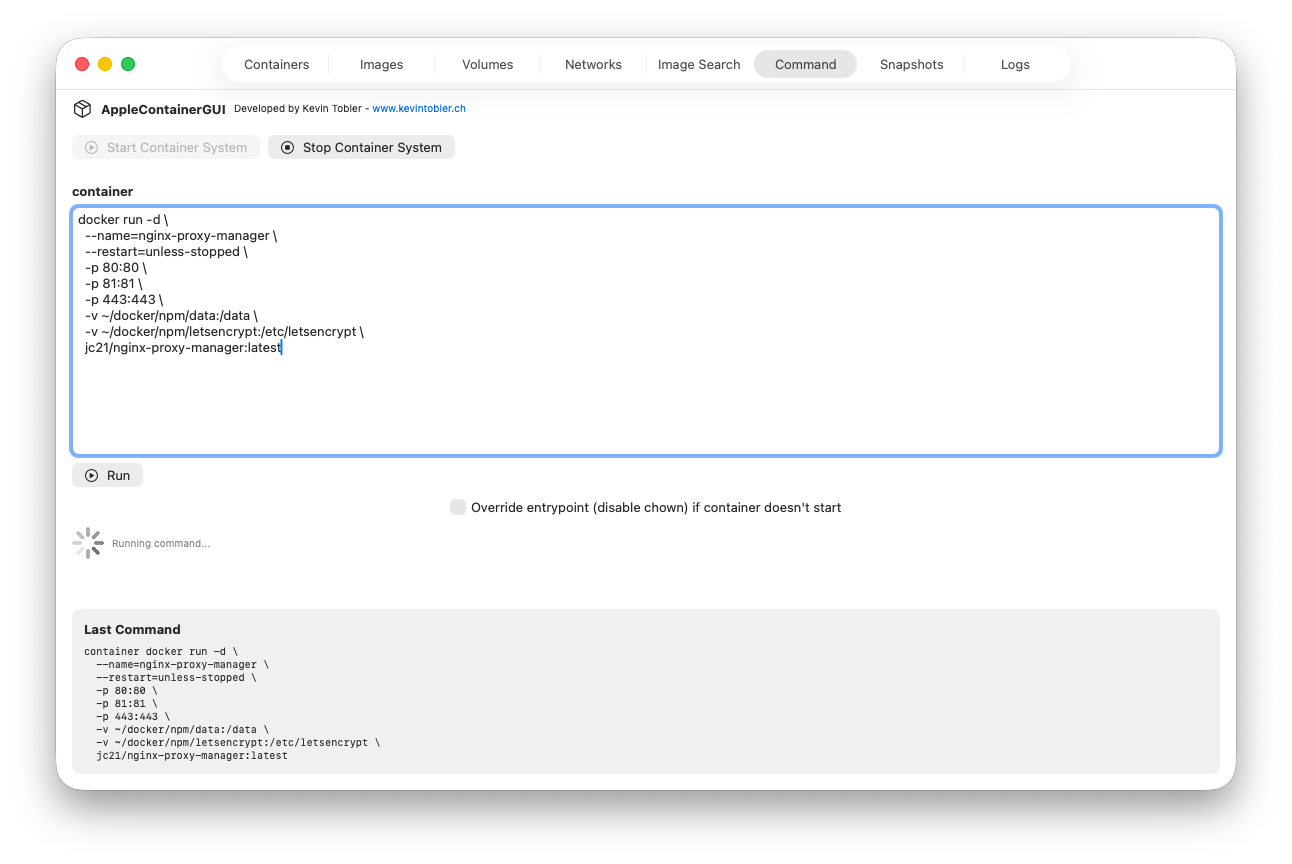Click the AppleContainerGUI cube logo icon
This screenshot has width=1292, height=864.
tap(82, 108)
